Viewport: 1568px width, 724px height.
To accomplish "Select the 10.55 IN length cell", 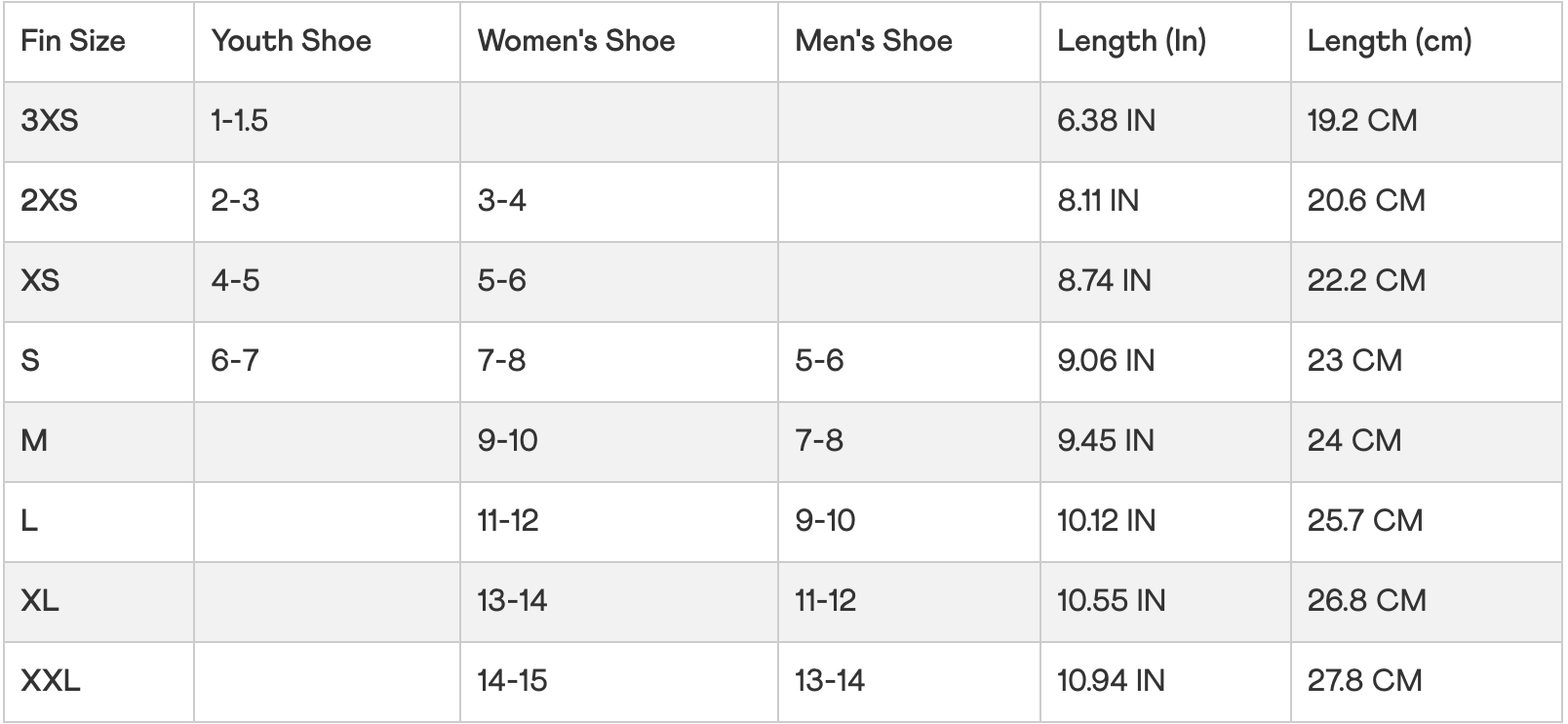I will tap(1112, 601).
